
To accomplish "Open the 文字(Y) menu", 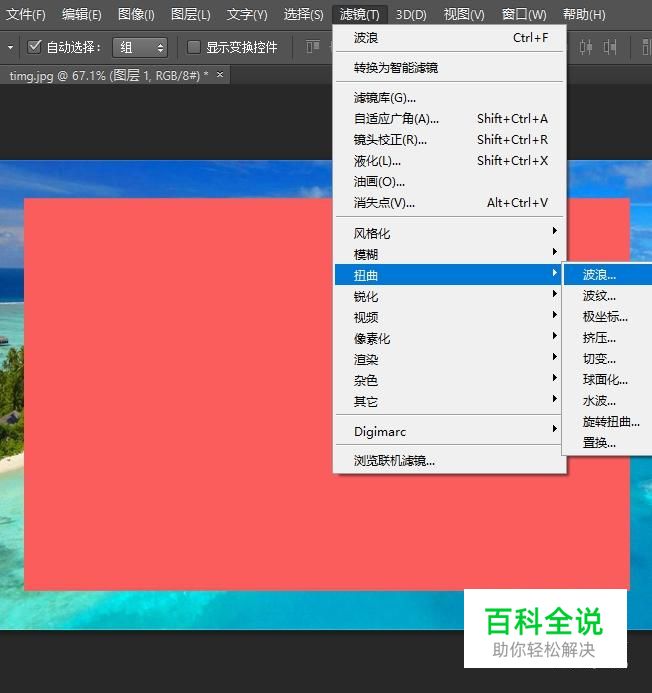I will tap(247, 15).
